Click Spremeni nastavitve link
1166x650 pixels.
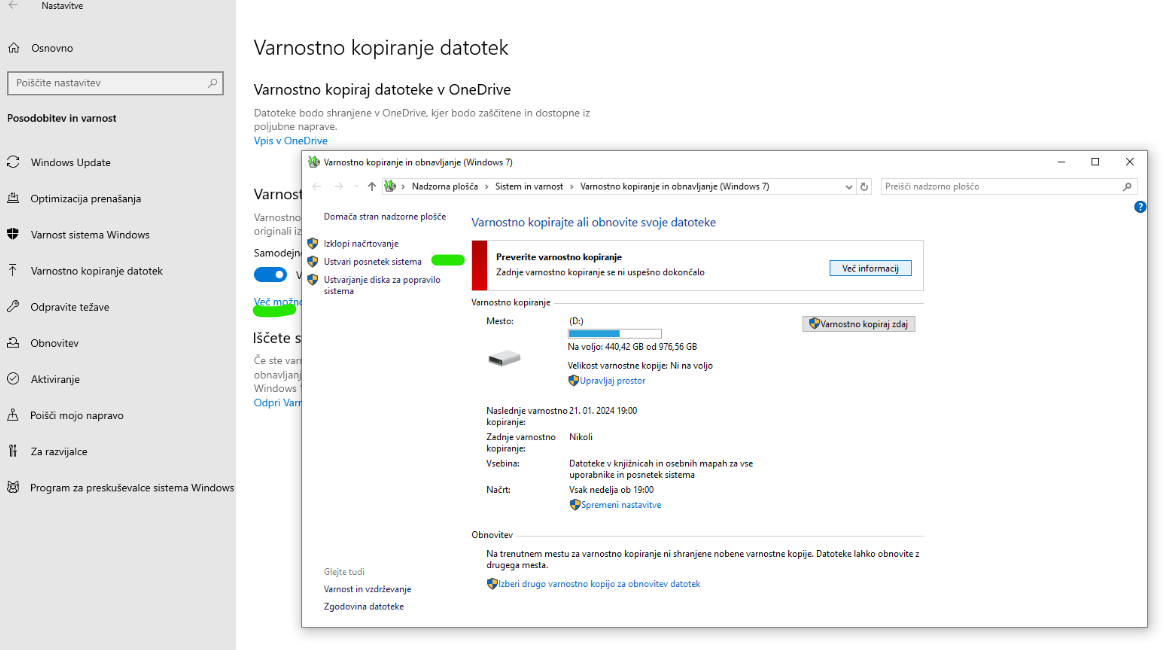click(621, 505)
